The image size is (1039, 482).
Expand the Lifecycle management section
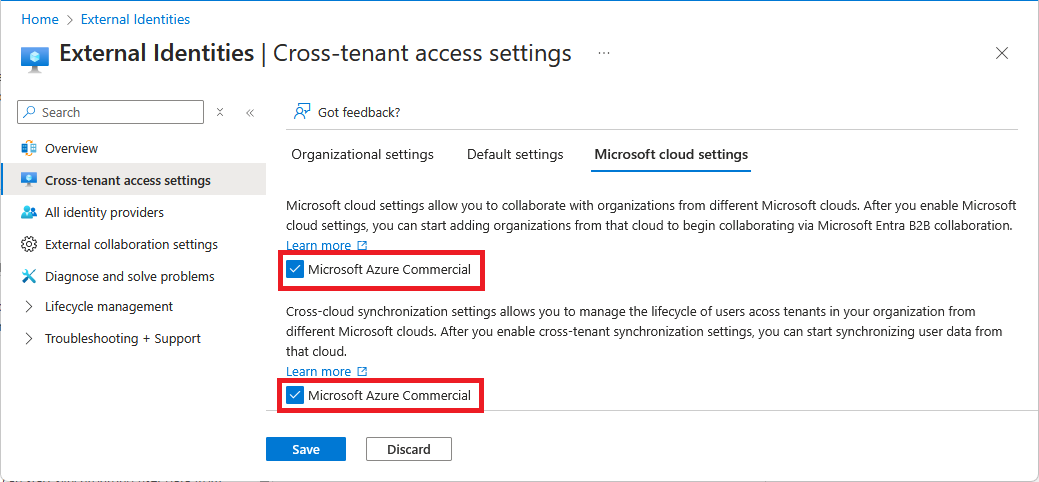click(x=29, y=307)
